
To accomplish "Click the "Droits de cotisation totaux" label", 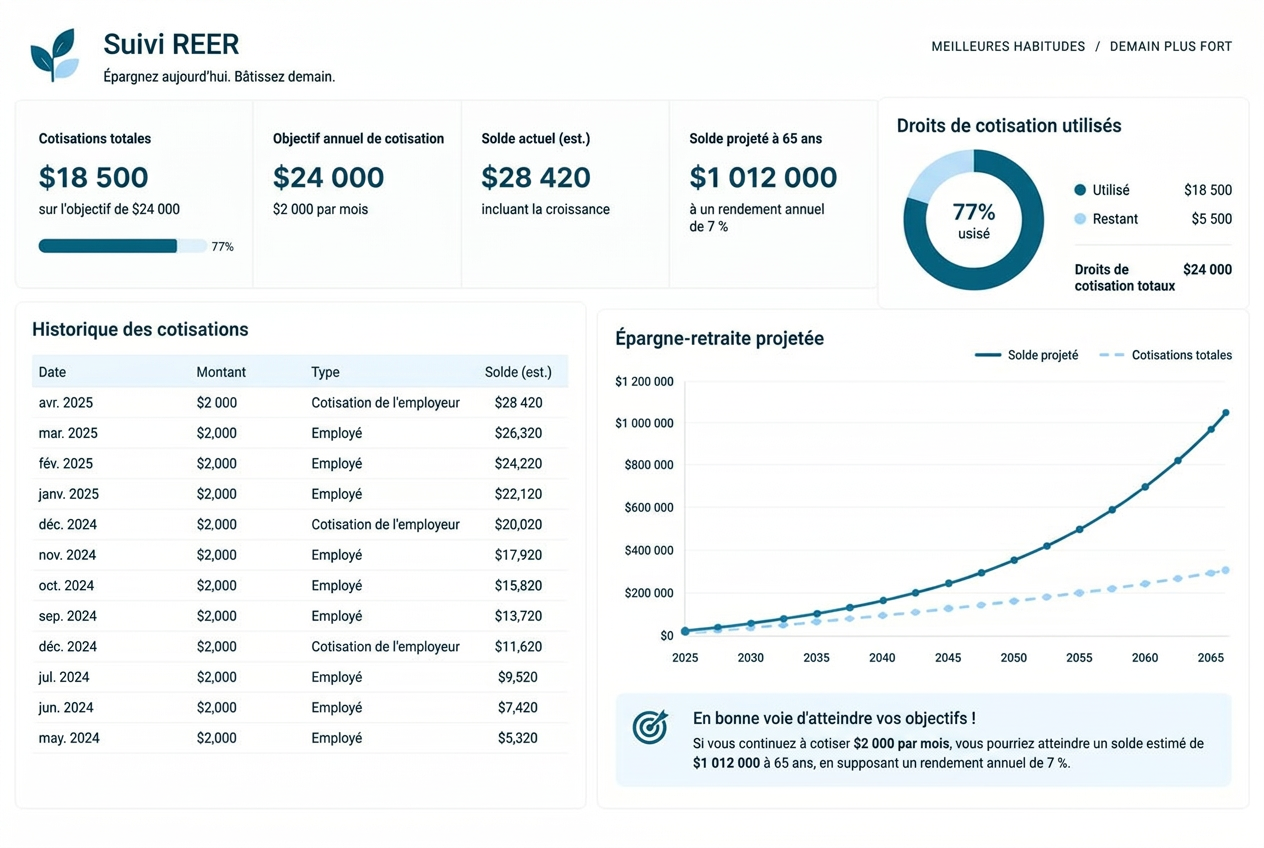I will (1125, 277).
